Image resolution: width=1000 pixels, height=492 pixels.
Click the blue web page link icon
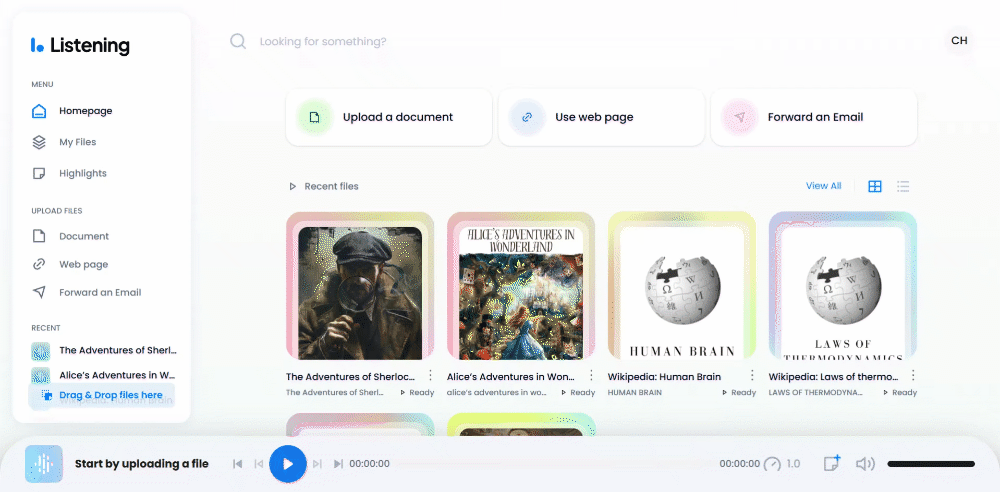point(527,117)
